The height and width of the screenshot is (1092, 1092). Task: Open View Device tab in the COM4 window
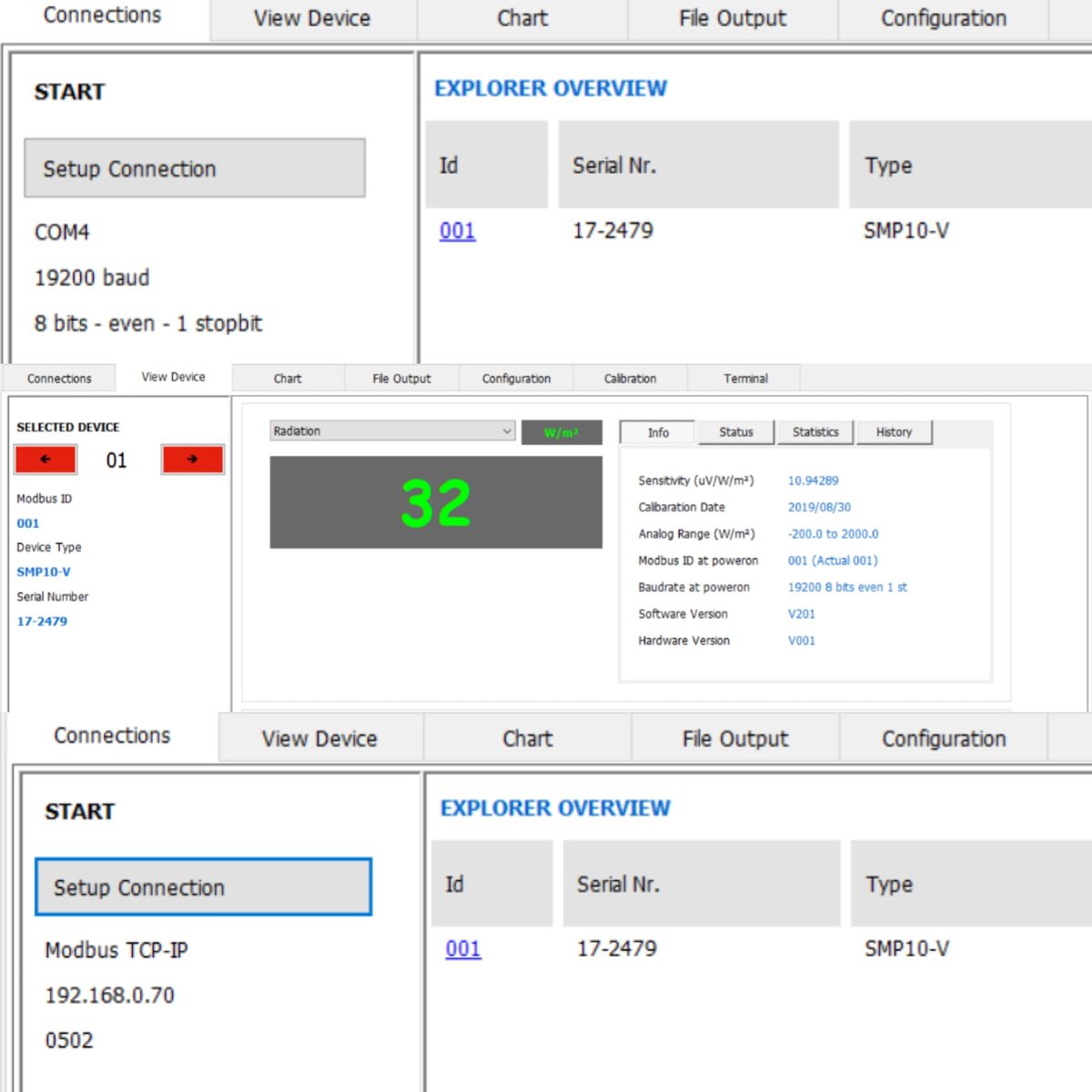click(312, 18)
